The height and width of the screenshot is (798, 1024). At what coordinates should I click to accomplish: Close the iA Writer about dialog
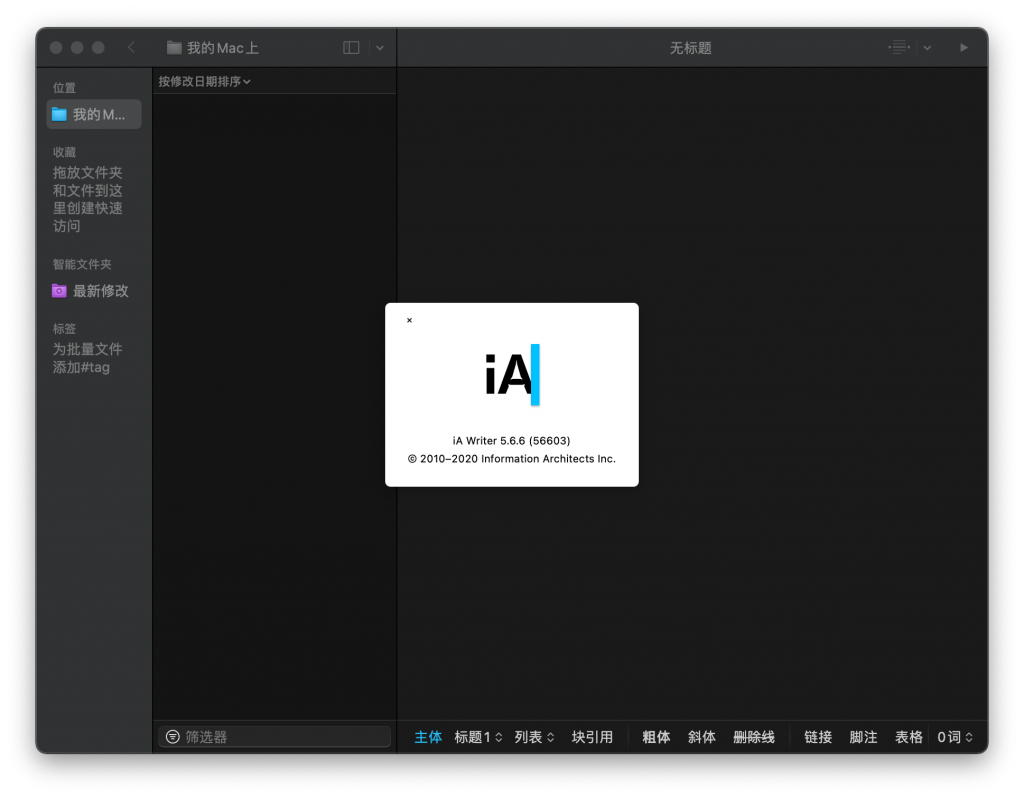point(409,320)
